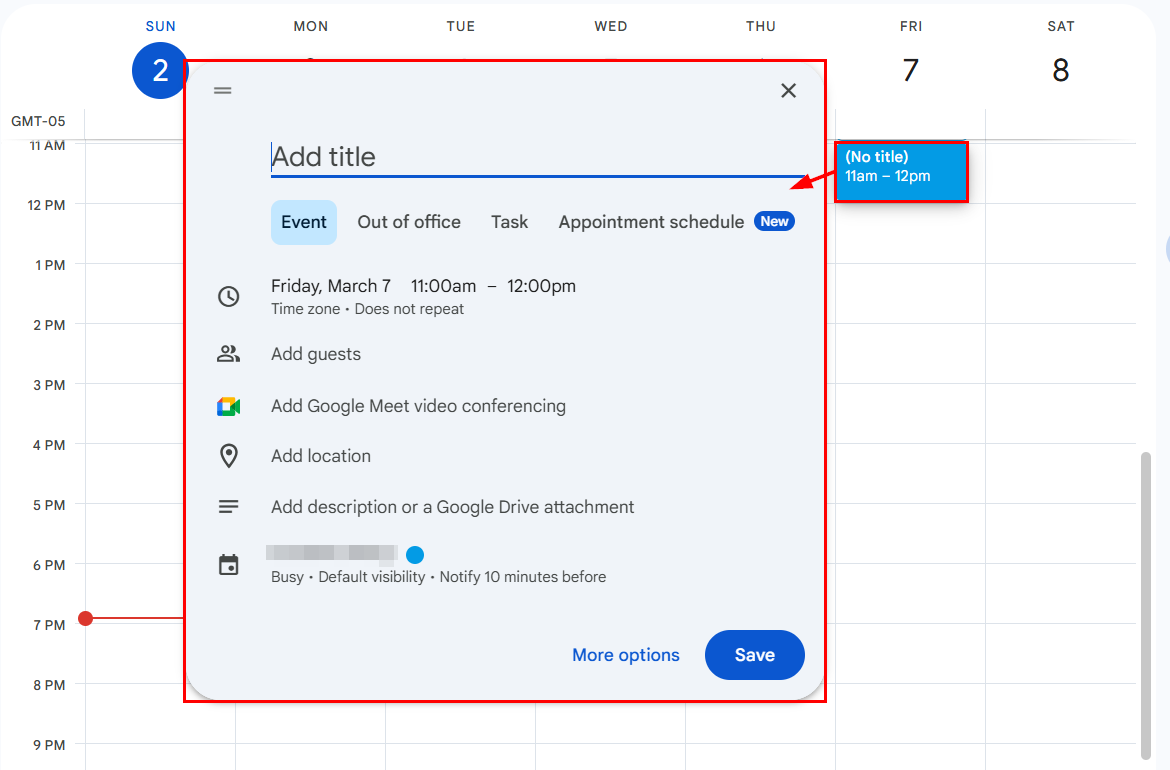Click the clock icon beside event time
This screenshot has height=770, width=1170.
228,296
